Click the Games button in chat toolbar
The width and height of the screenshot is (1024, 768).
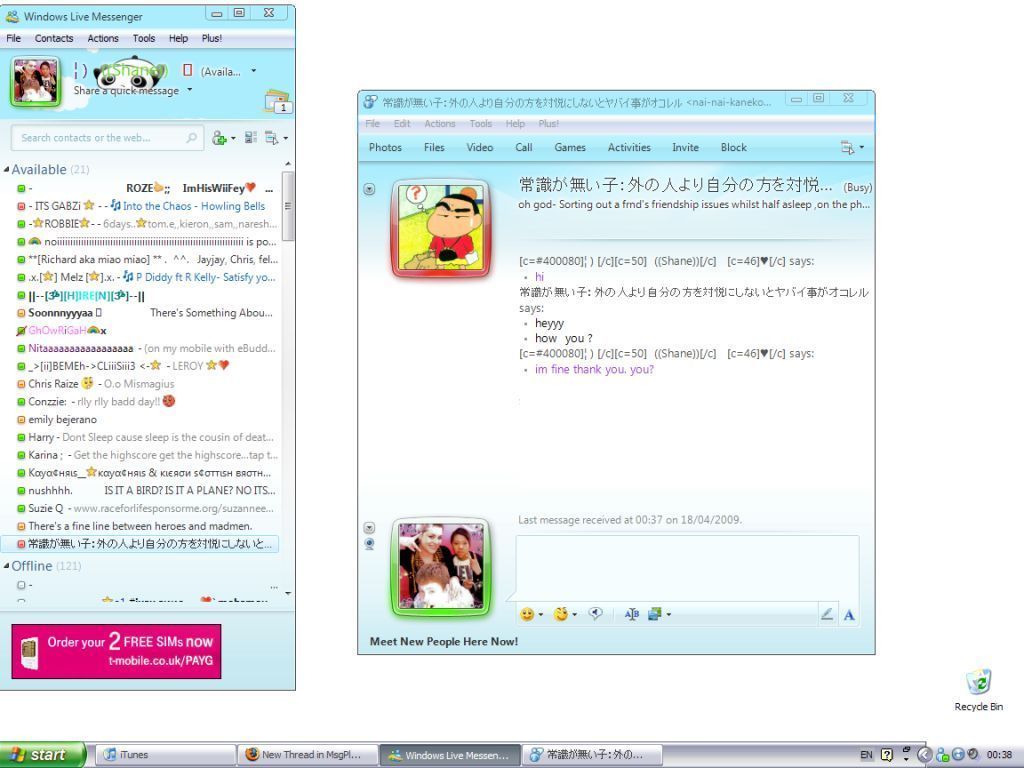click(570, 147)
